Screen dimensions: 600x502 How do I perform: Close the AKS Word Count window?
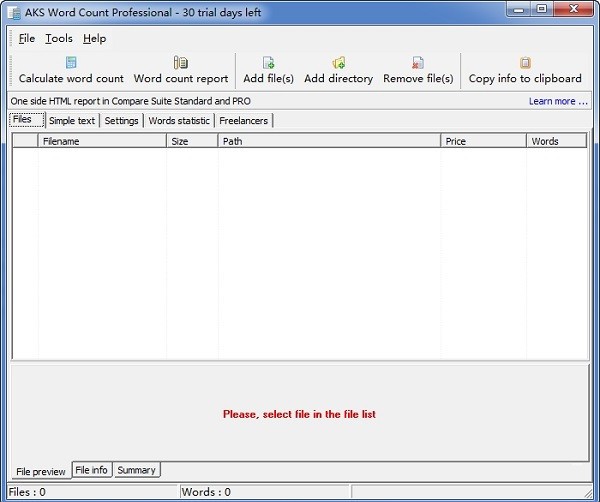click(573, 9)
